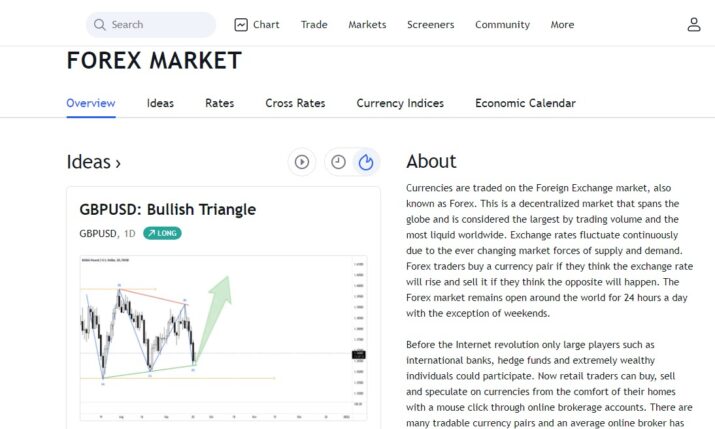Open the GBPUSD chart thumbnail
This screenshot has height=429, width=715.
click(x=223, y=338)
